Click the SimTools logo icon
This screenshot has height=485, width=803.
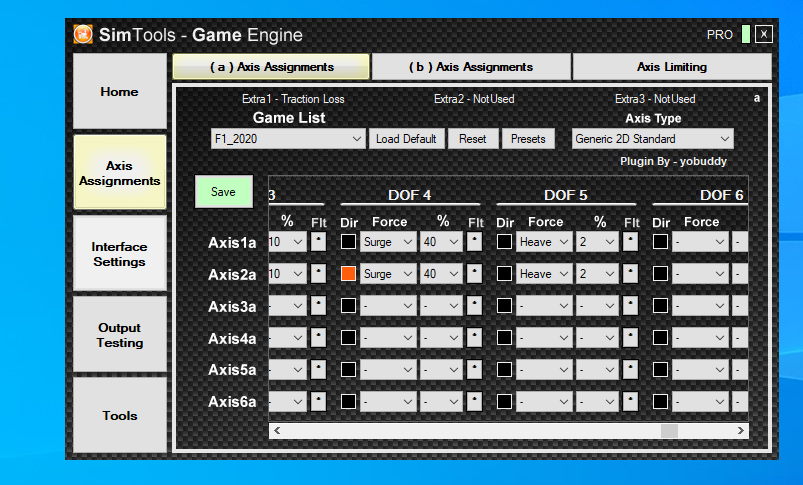83,35
